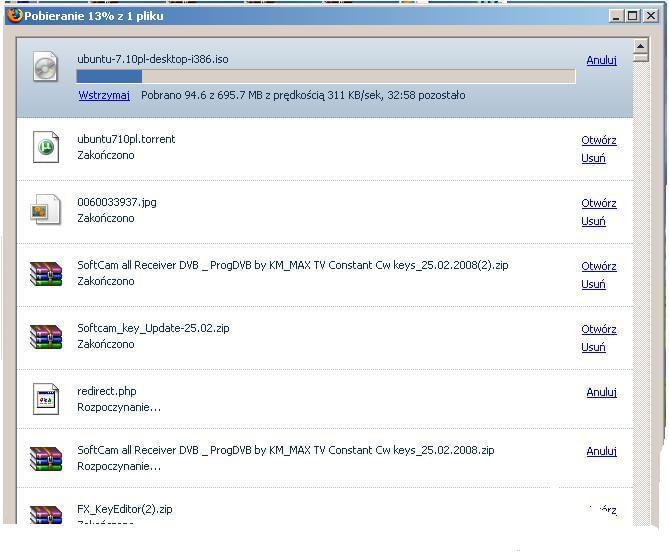669x556 pixels.
Task: Select the file name redirect.php
Action: pos(107,391)
